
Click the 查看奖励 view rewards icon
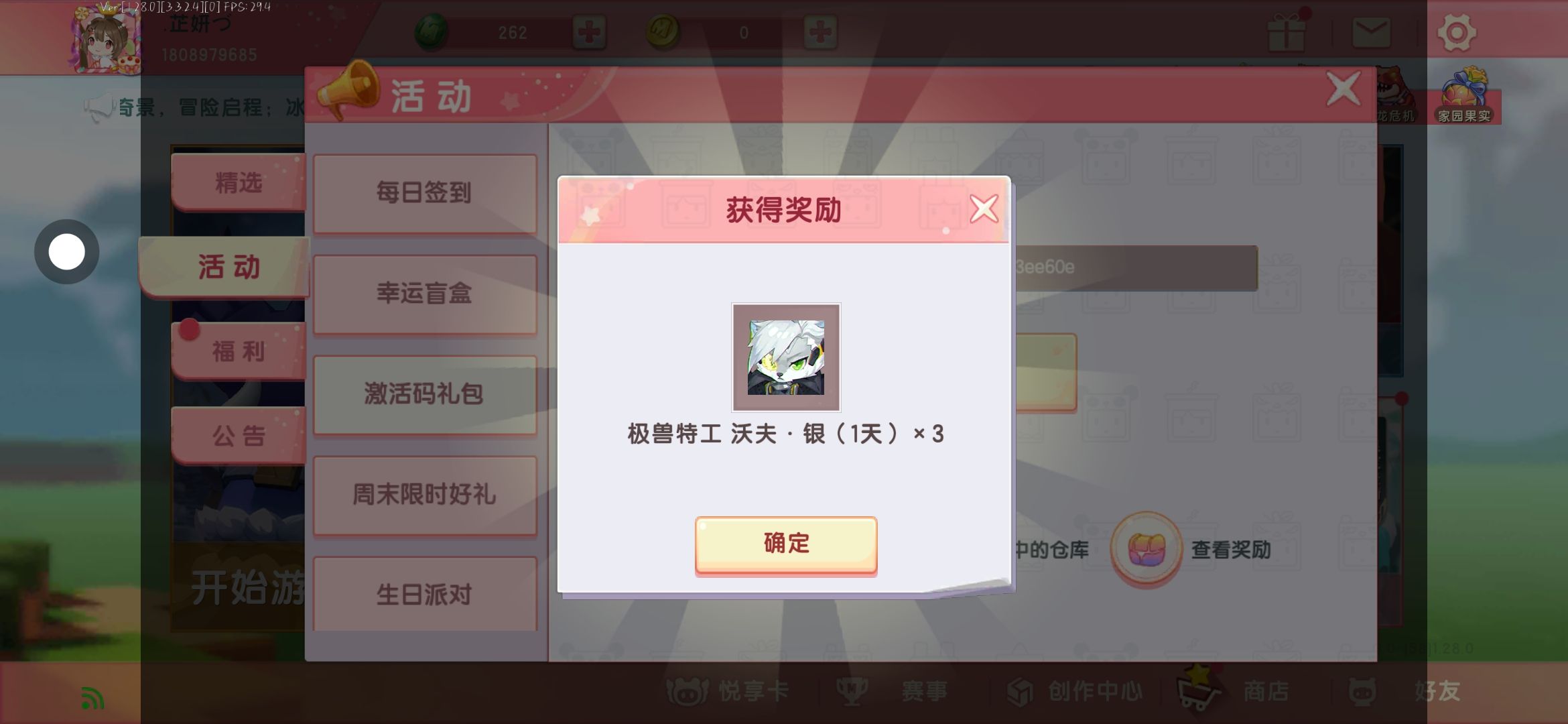1147,550
